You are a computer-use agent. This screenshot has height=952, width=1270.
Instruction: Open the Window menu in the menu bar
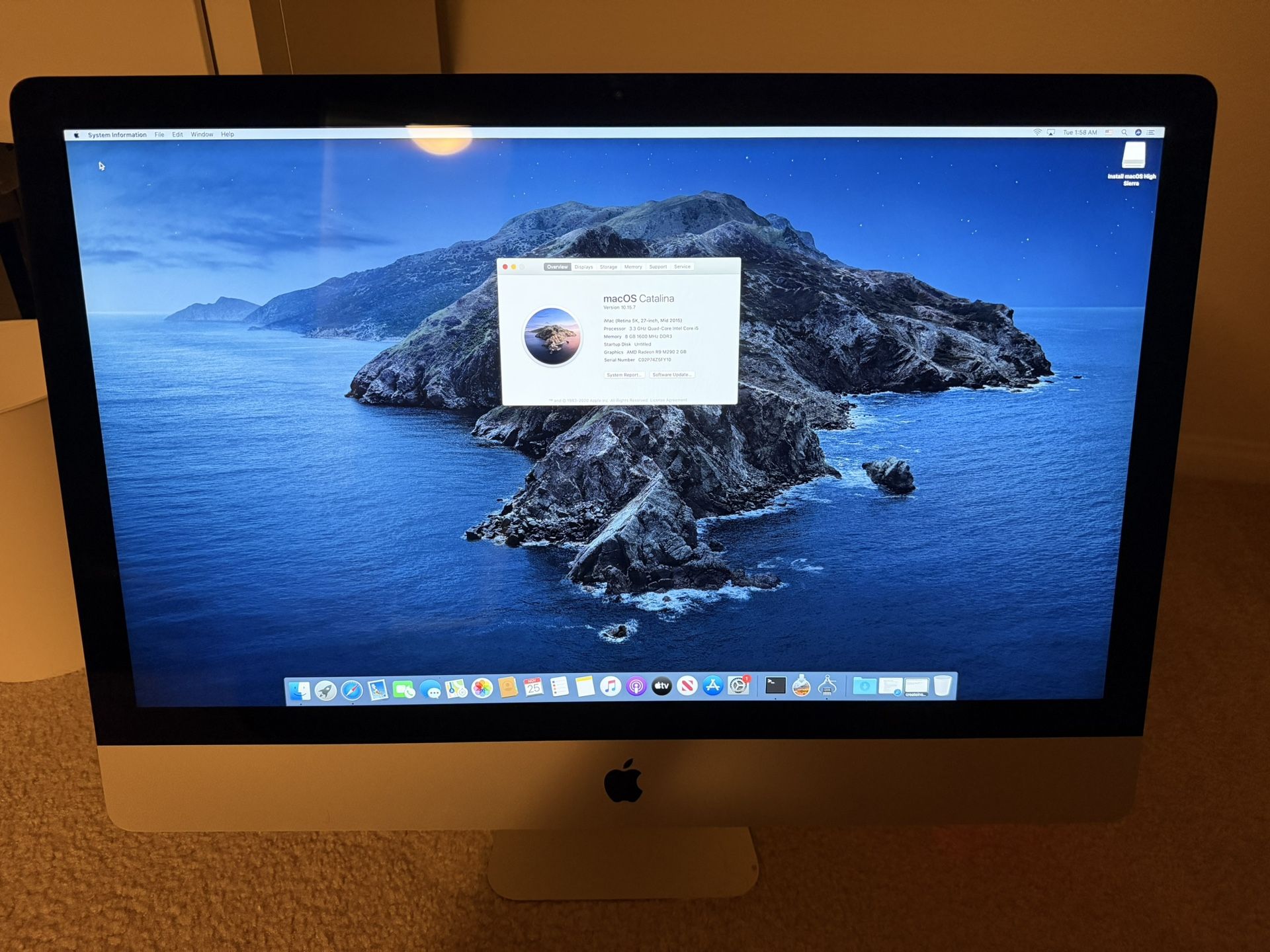201,134
